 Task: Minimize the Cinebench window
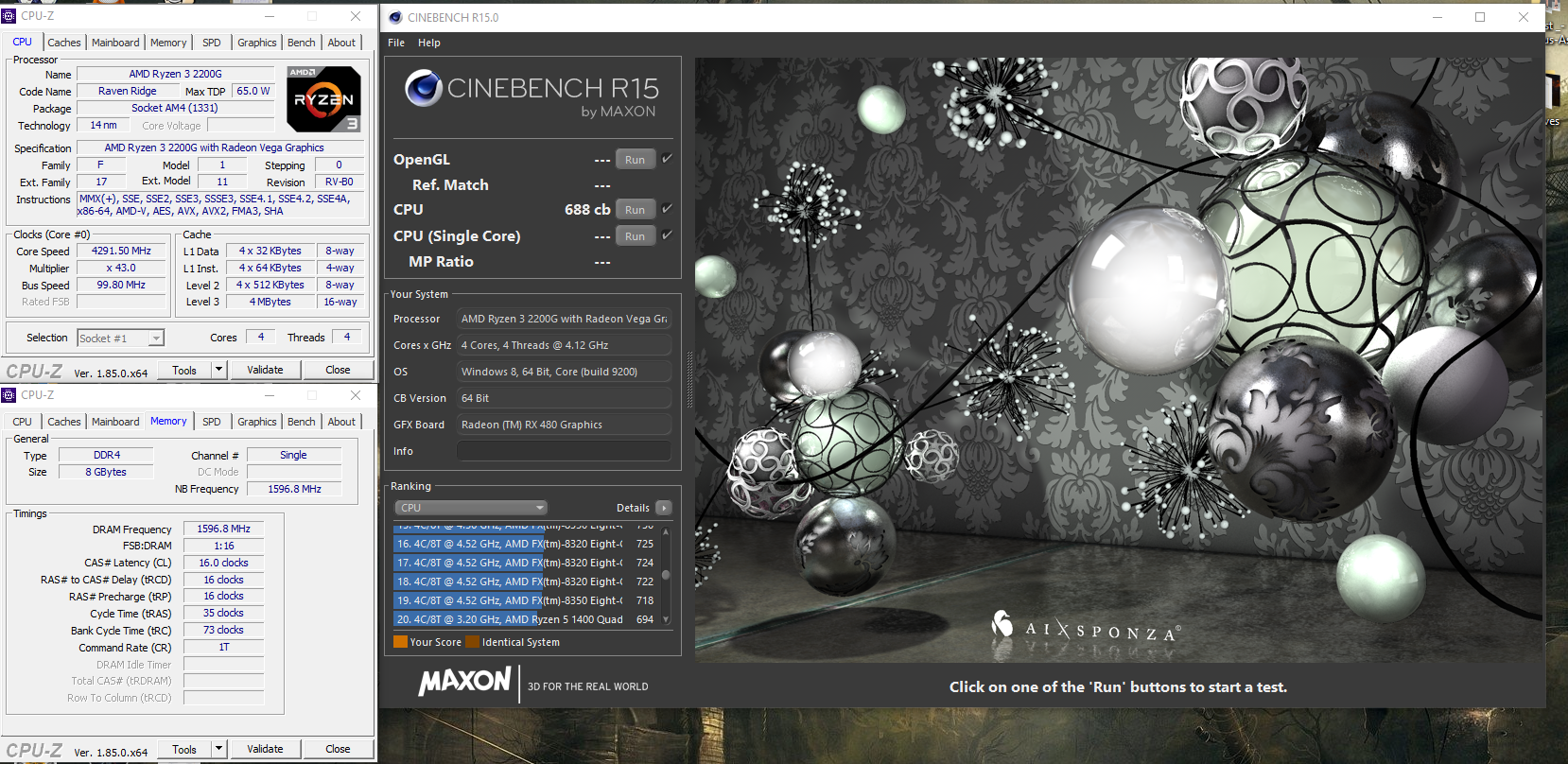pos(1437,17)
